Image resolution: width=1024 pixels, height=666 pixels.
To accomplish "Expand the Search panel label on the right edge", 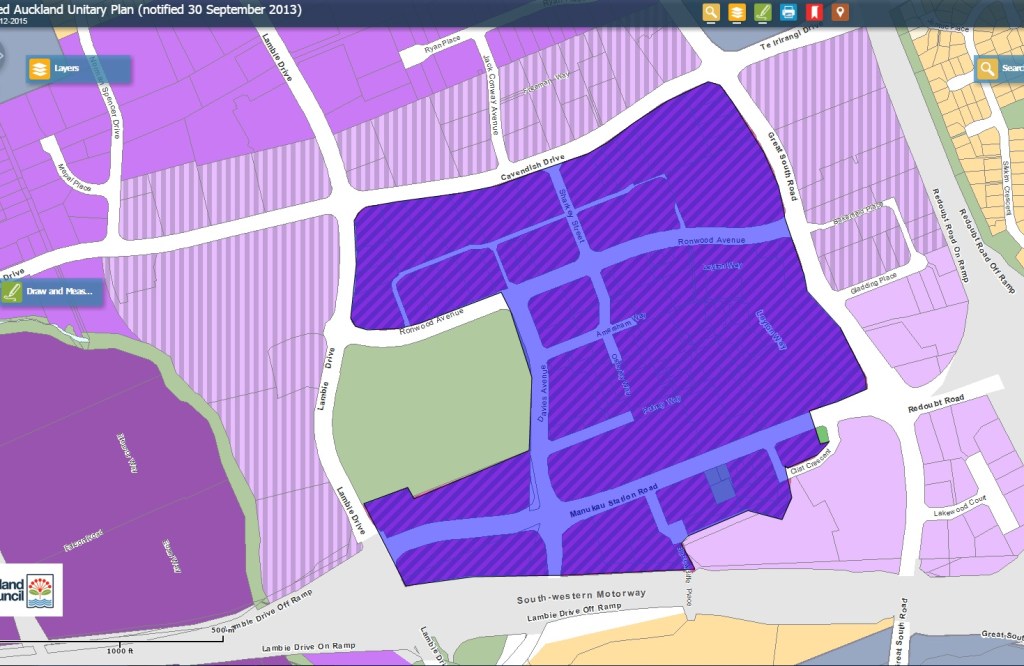I will tap(1013, 69).
